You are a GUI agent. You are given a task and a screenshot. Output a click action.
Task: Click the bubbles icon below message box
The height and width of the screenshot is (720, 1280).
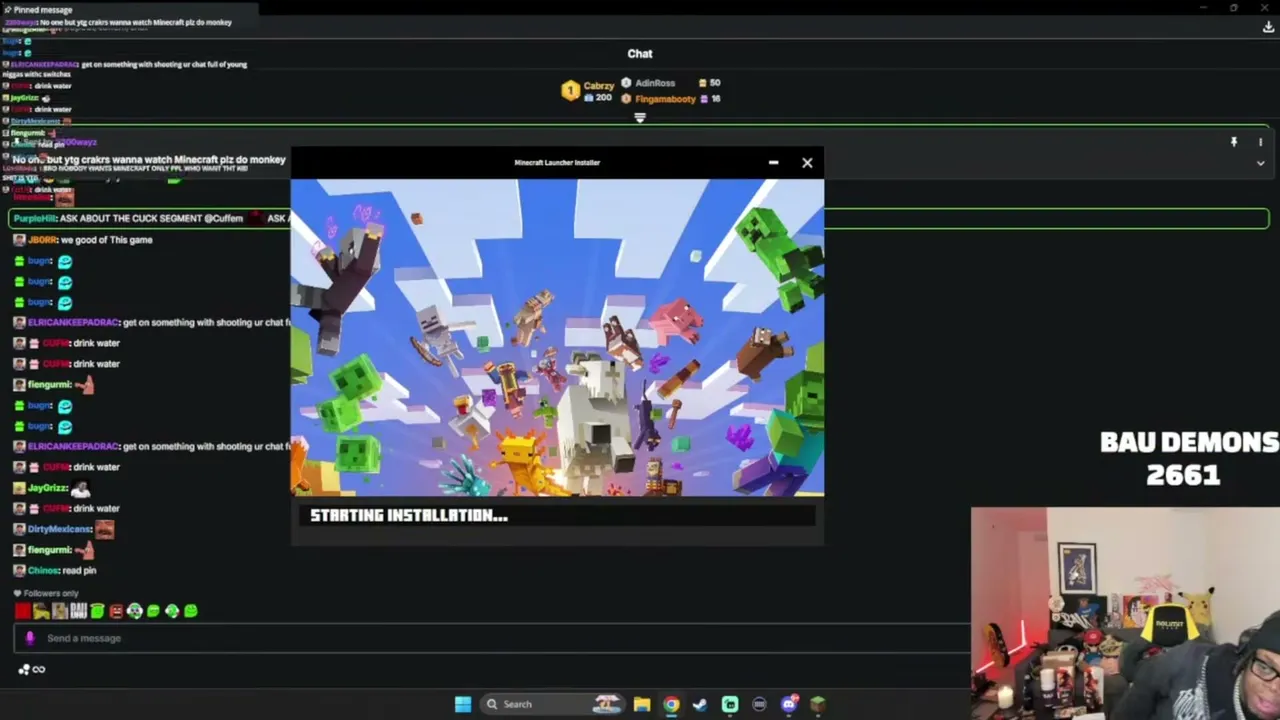tap(24, 669)
